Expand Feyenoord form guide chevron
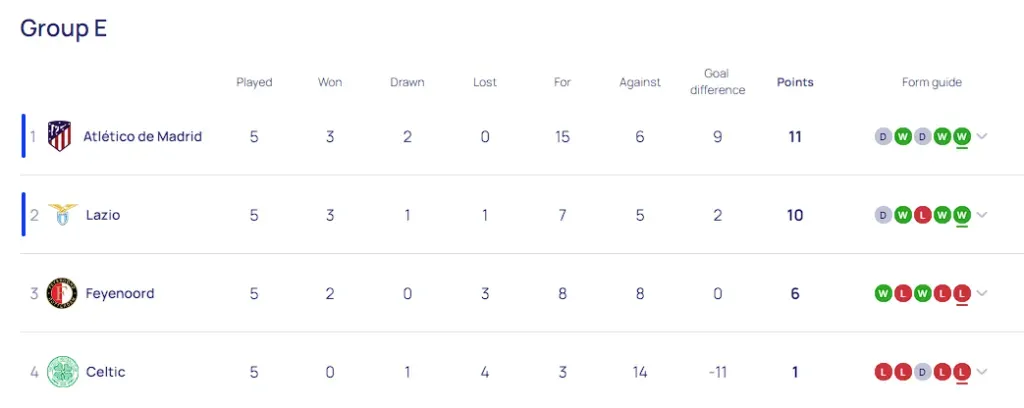 coord(982,293)
